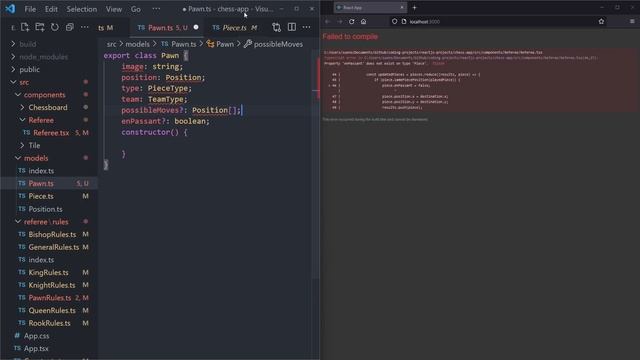Open the Selection menu
Viewport: 640px width, 360px height.
(x=82, y=9)
